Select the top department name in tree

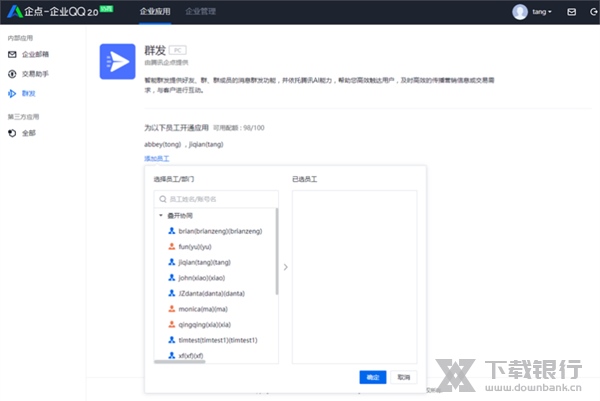[x=180, y=216]
